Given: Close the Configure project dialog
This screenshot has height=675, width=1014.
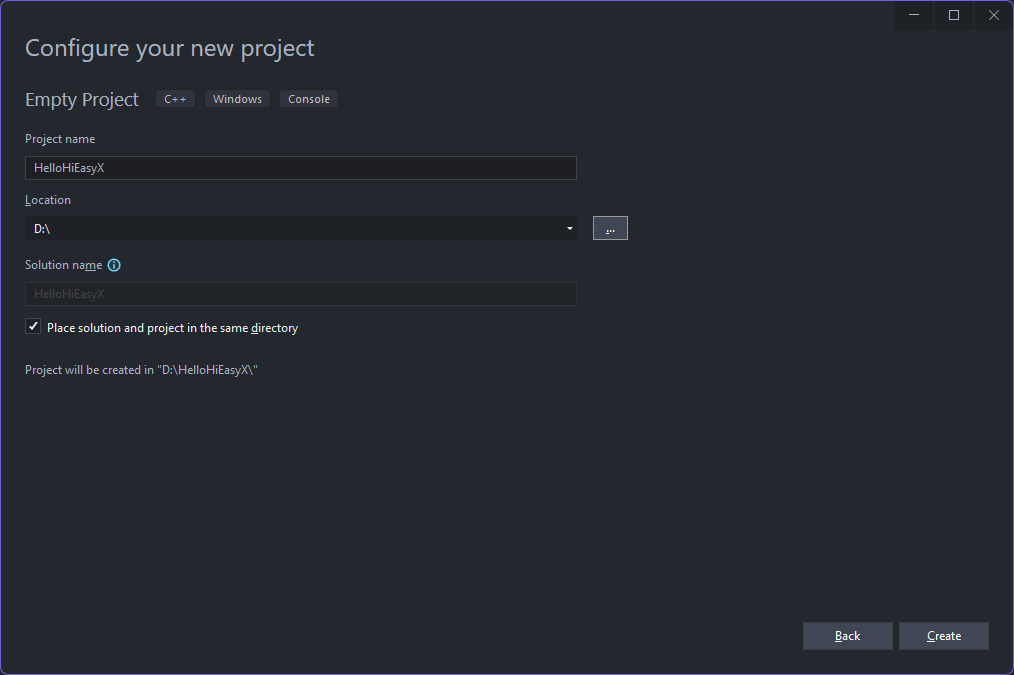Looking at the screenshot, I should 993,15.
